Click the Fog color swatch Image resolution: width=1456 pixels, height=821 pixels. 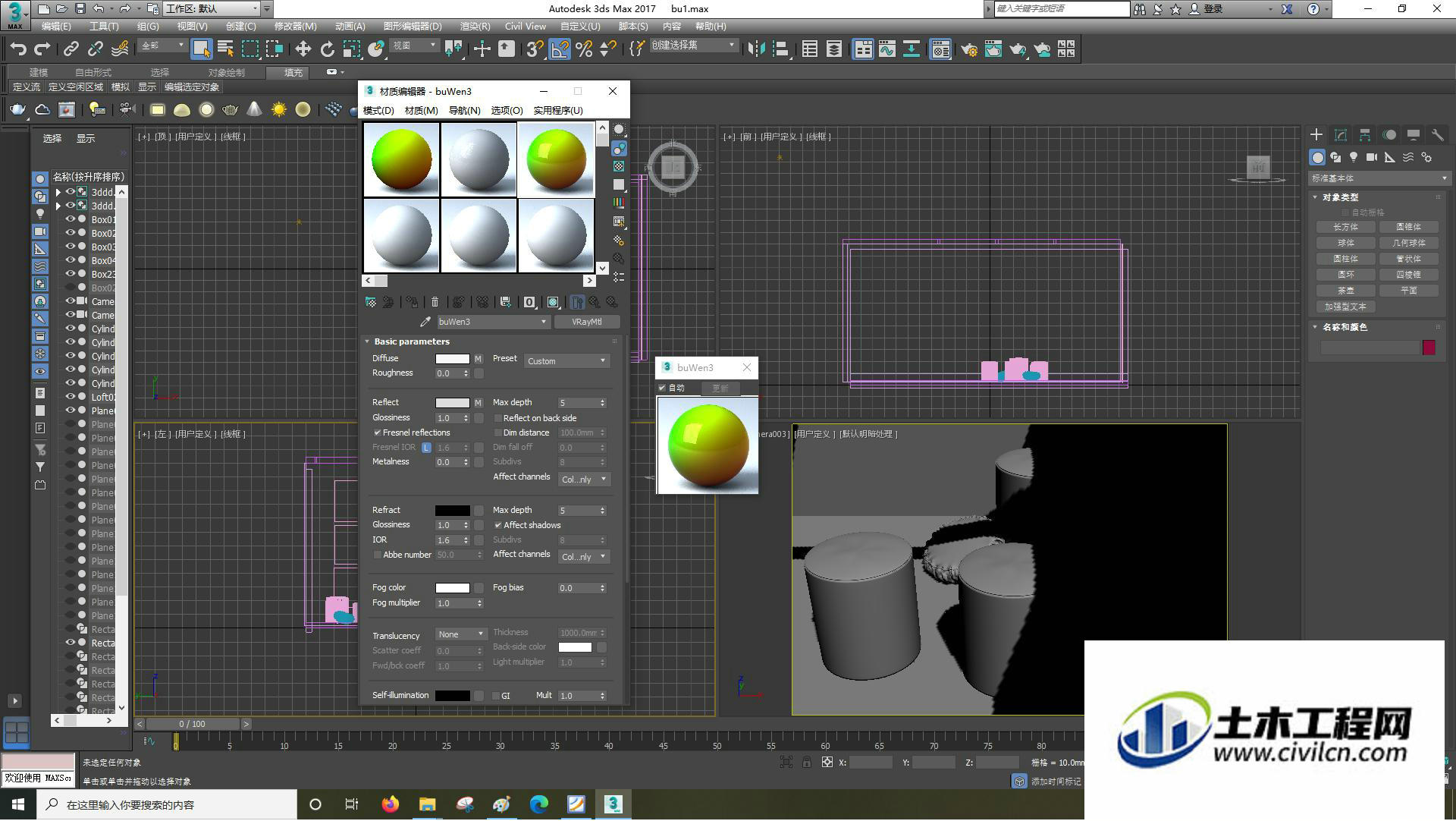tap(453, 588)
